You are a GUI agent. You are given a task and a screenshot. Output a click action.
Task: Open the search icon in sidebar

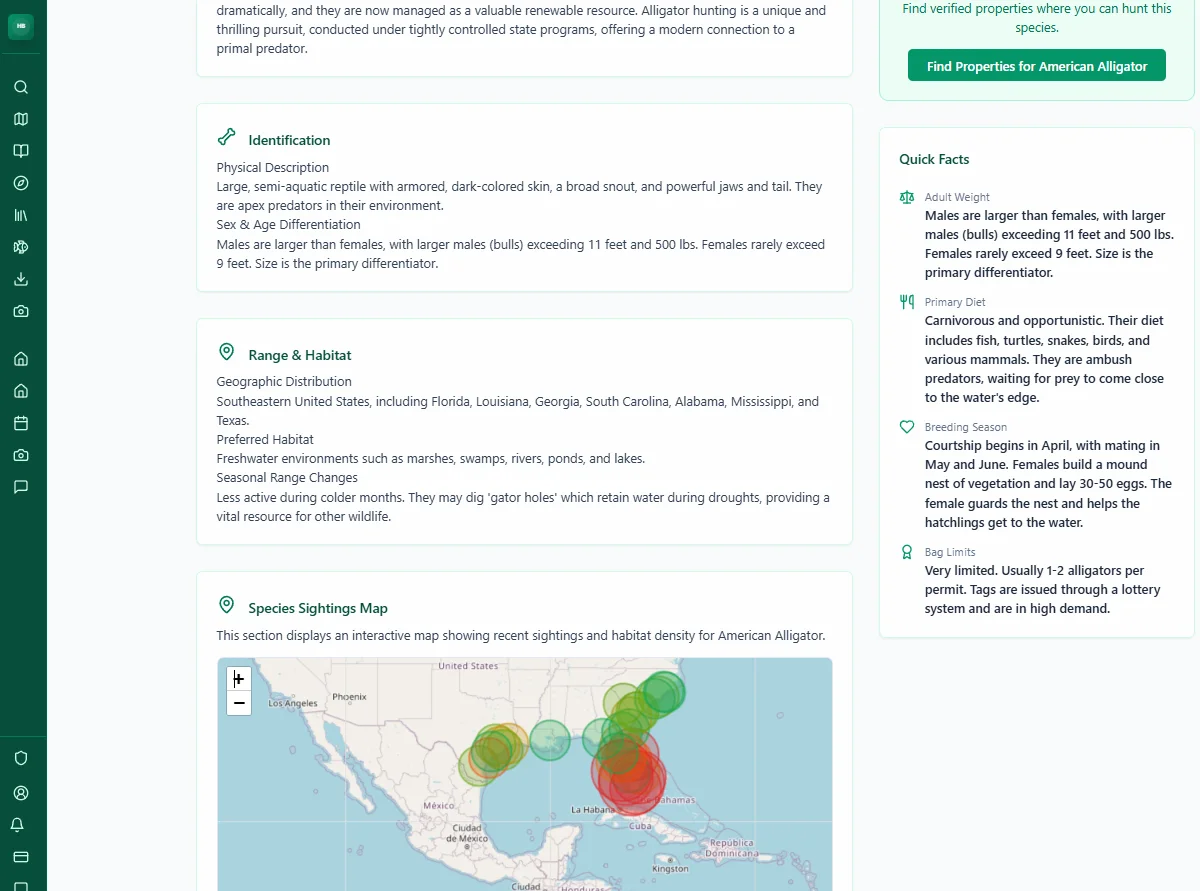coord(21,87)
